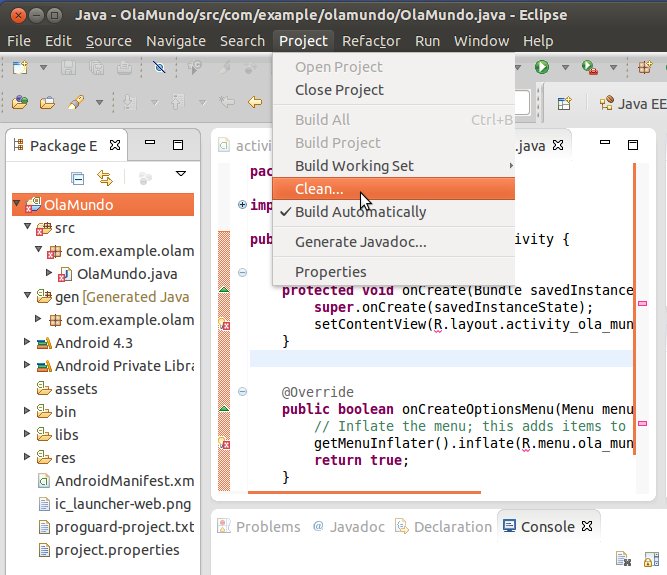Switch to the Javadoc tab
667x575 pixels.
coord(349,527)
